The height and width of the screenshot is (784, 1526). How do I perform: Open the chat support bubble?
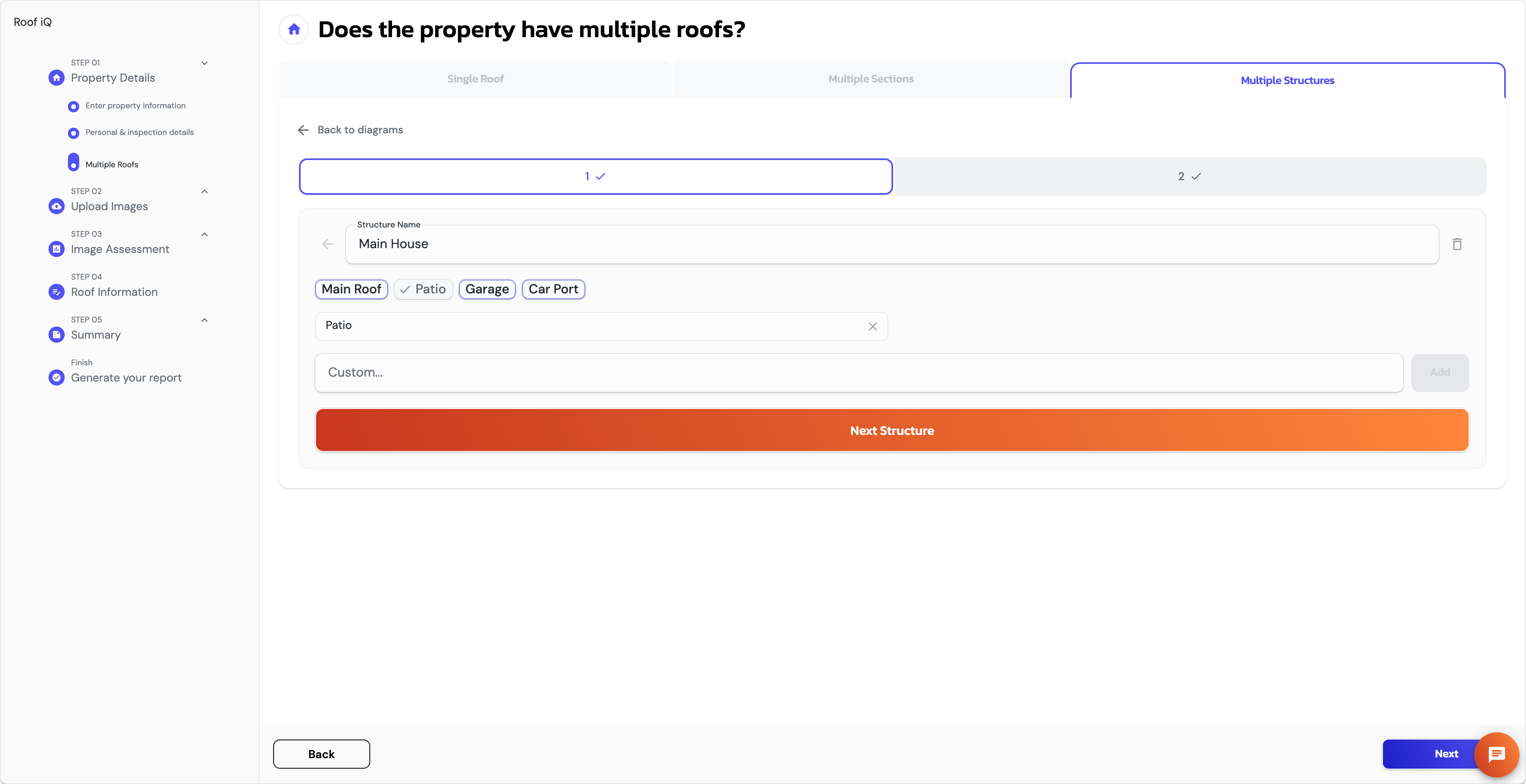[1496, 754]
